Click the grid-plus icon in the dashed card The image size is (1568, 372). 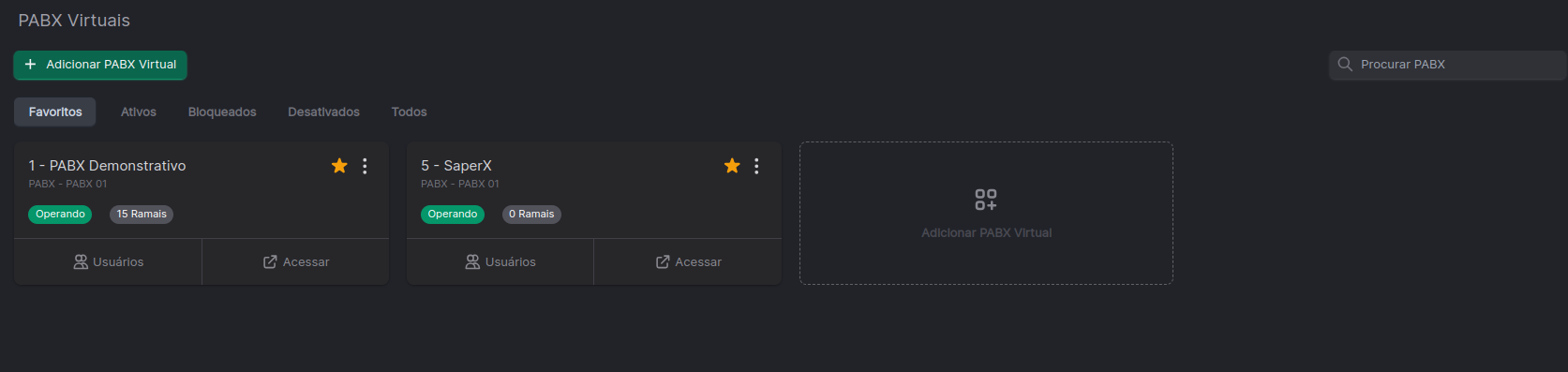[x=986, y=200]
